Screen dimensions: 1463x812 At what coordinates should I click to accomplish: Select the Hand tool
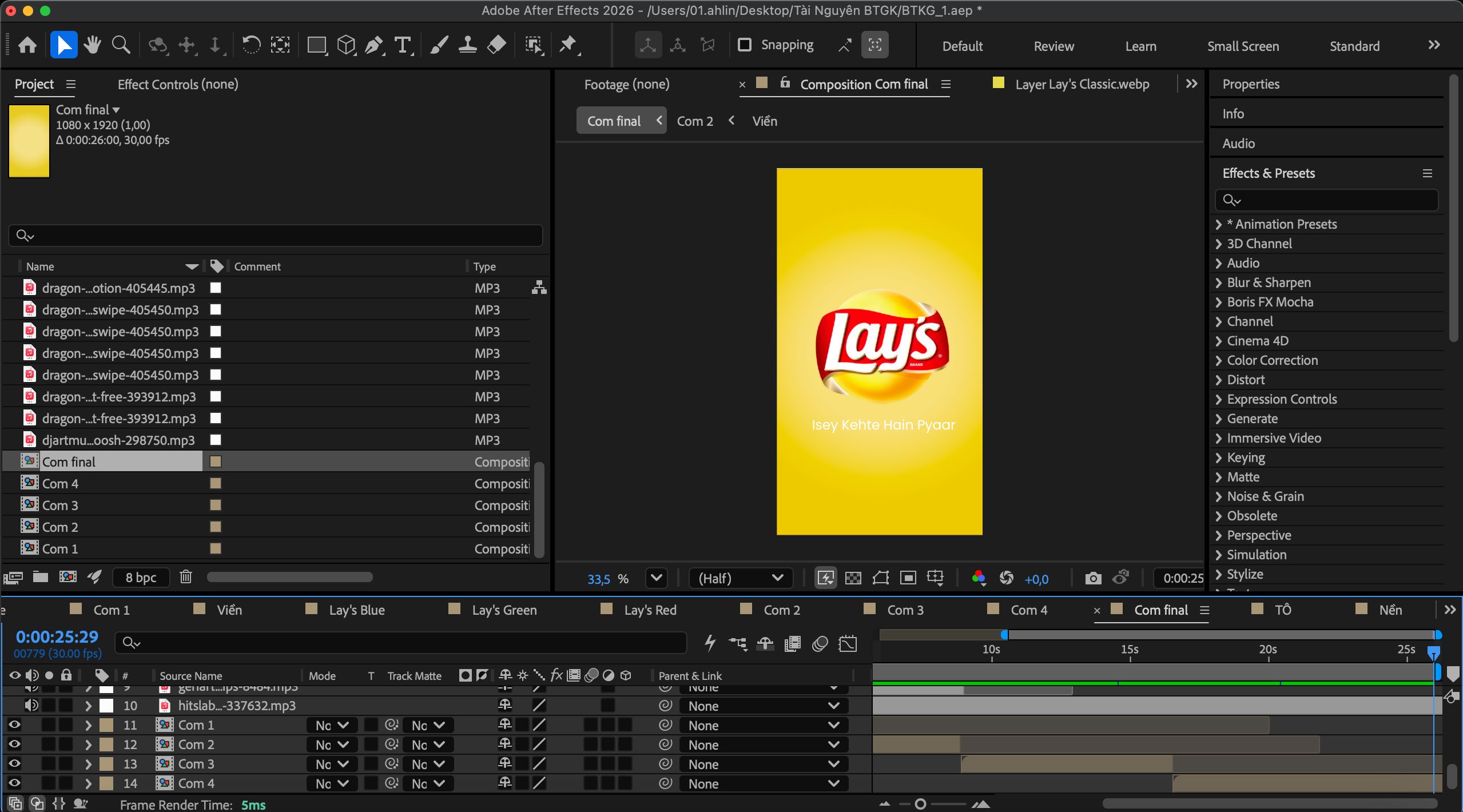(x=92, y=45)
